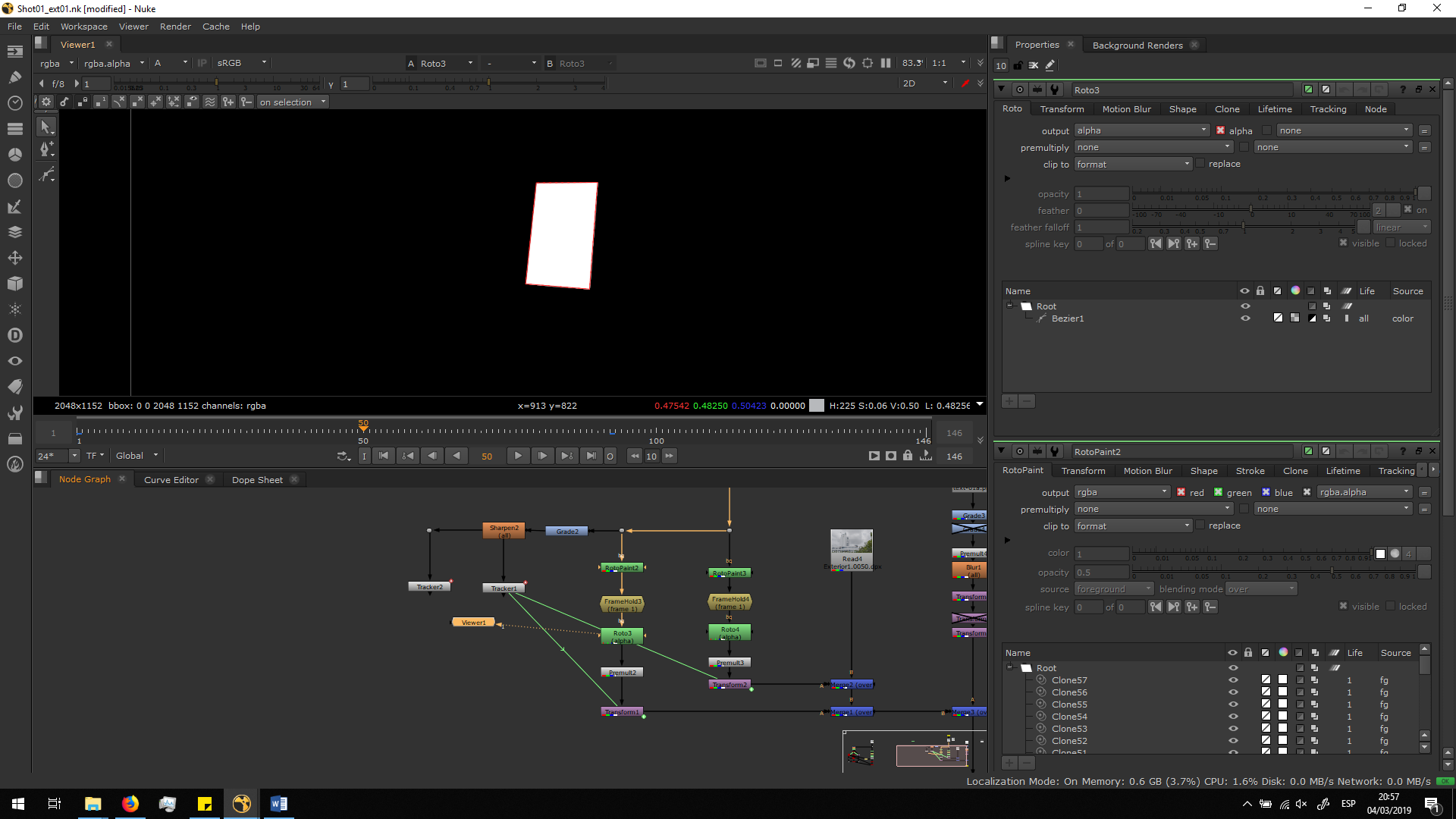The width and height of the screenshot is (1456, 819).
Task: Open Roto viewer settings gear icon
Action: [46, 102]
